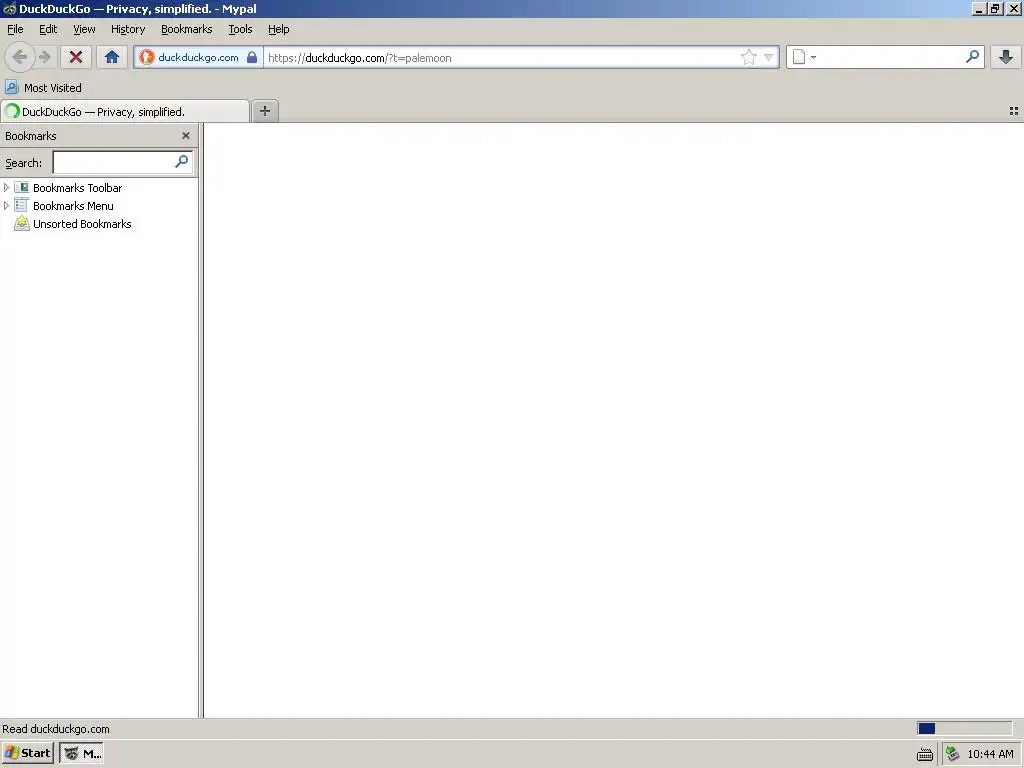Click the padlock security icon in address bar
Screen dimensions: 1024x768
pyautogui.click(x=251, y=57)
